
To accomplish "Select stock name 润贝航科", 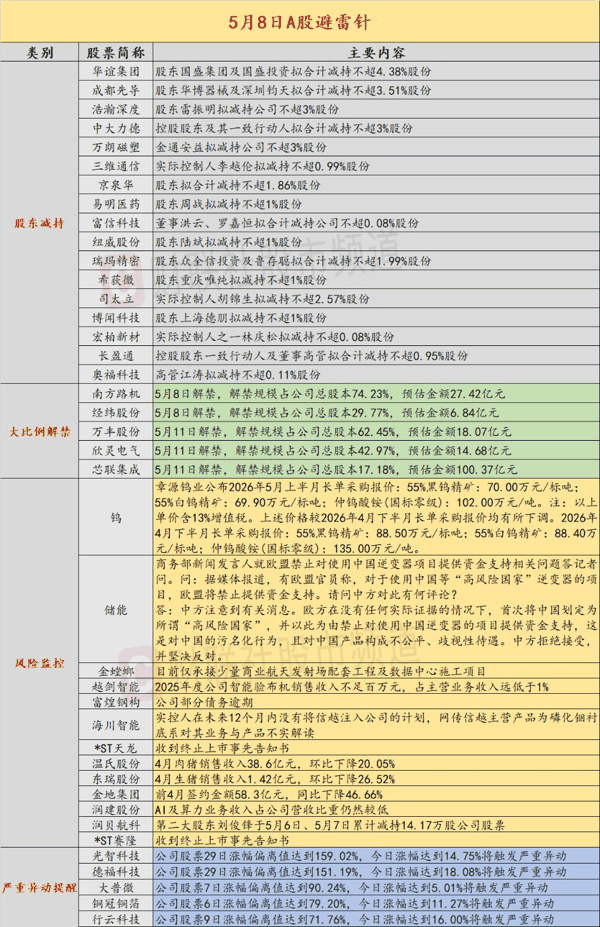I will [116, 825].
